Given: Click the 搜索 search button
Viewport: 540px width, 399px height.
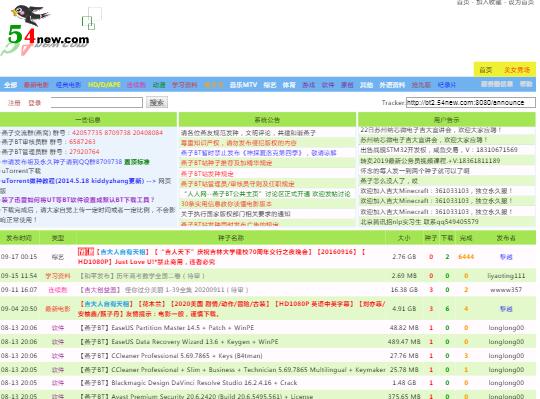Looking at the screenshot, I should (x=157, y=102).
